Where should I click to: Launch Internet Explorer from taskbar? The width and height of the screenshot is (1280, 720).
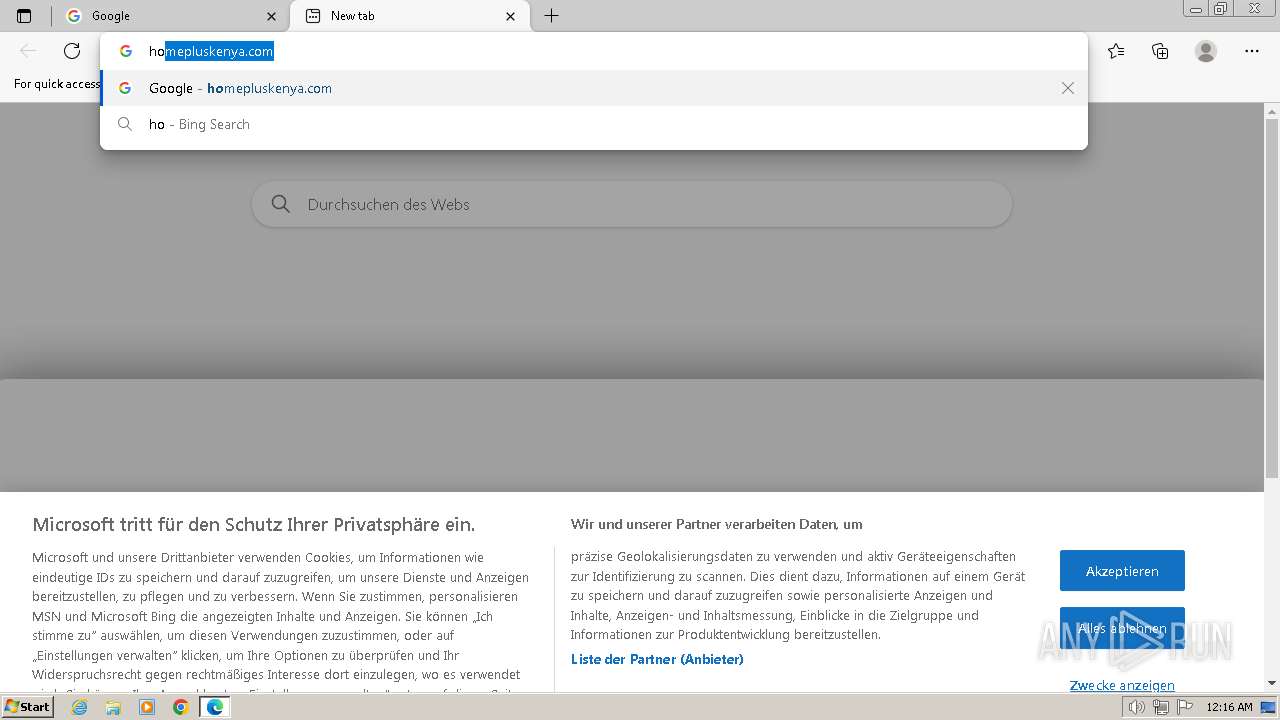pos(79,707)
